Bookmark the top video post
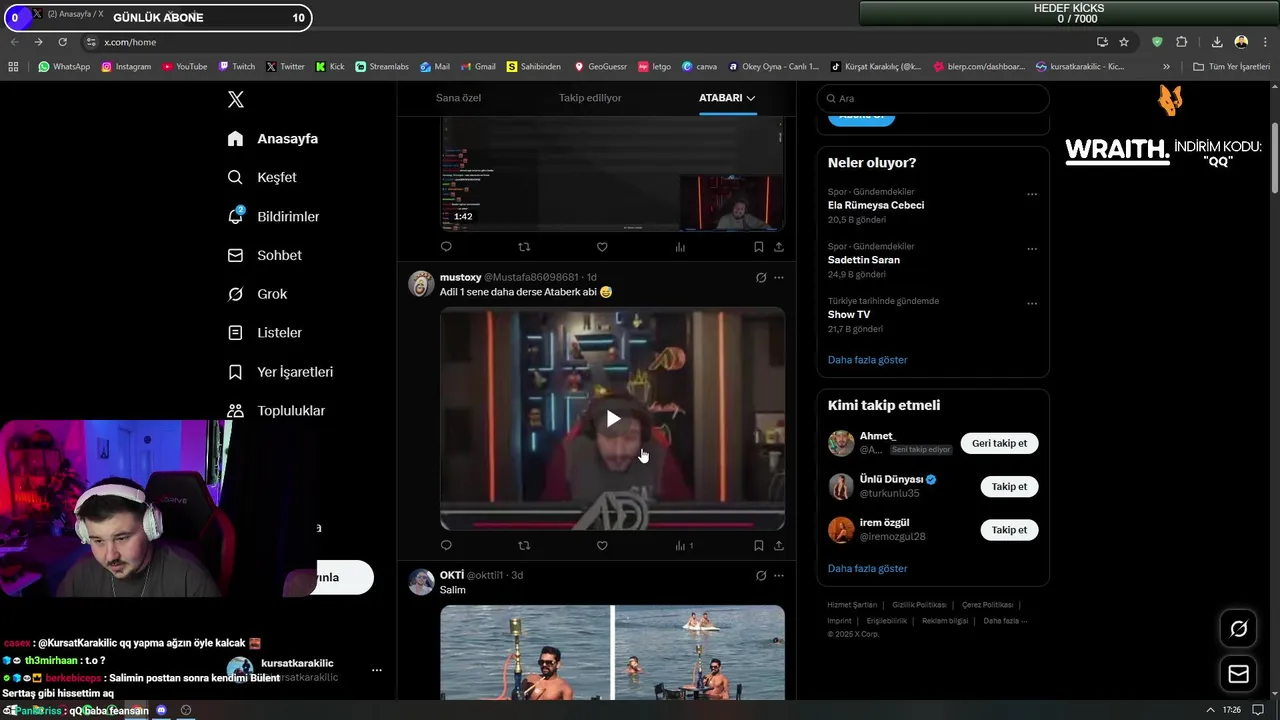 pos(758,247)
